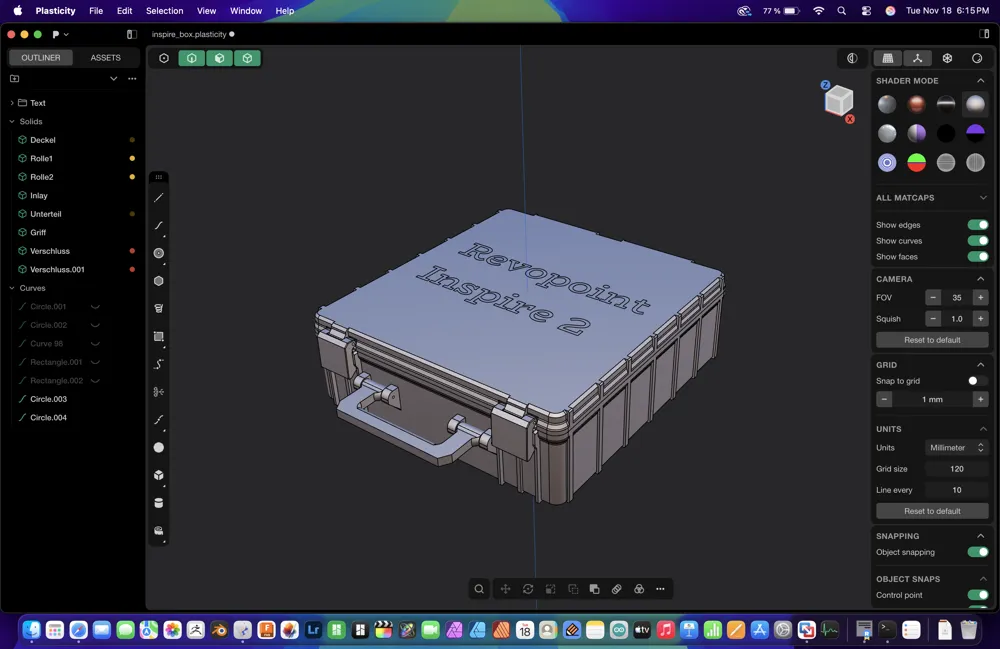
Task: Select the Polygon hexagon tool
Action: 159,281
